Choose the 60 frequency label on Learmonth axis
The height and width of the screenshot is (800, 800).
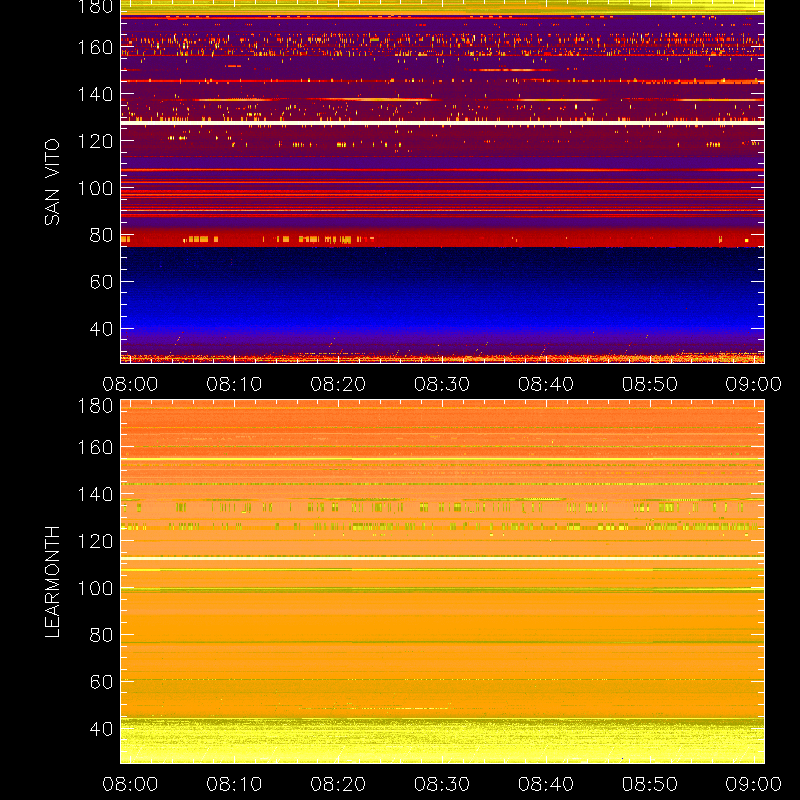point(101,682)
